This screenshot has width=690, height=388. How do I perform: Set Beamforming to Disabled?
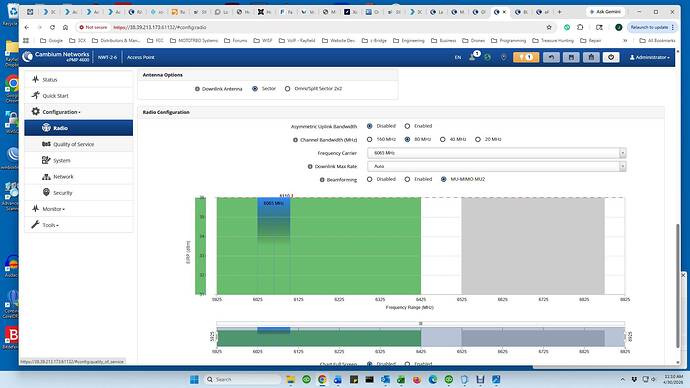coord(370,179)
